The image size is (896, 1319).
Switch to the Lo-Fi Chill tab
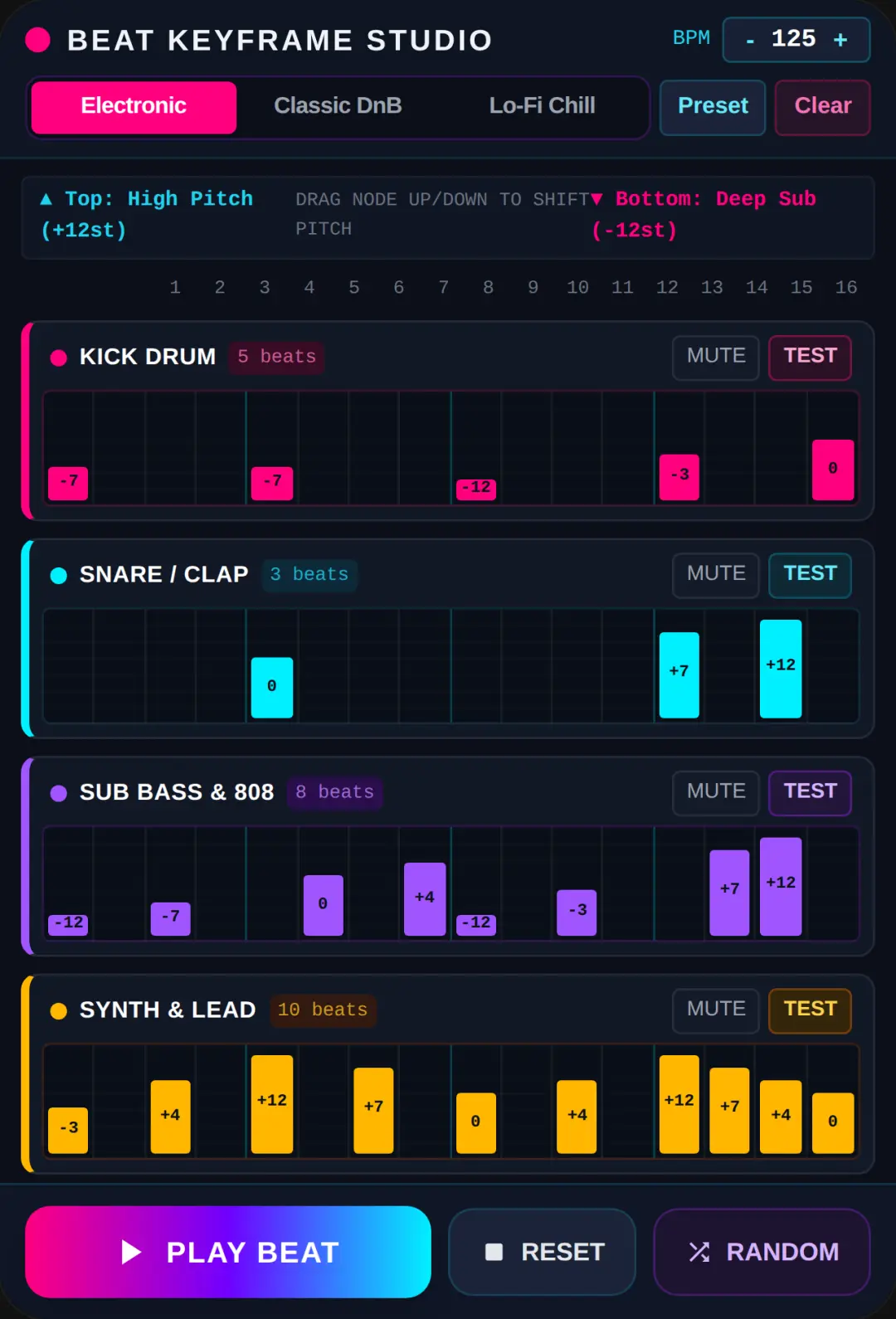[x=542, y=107]
